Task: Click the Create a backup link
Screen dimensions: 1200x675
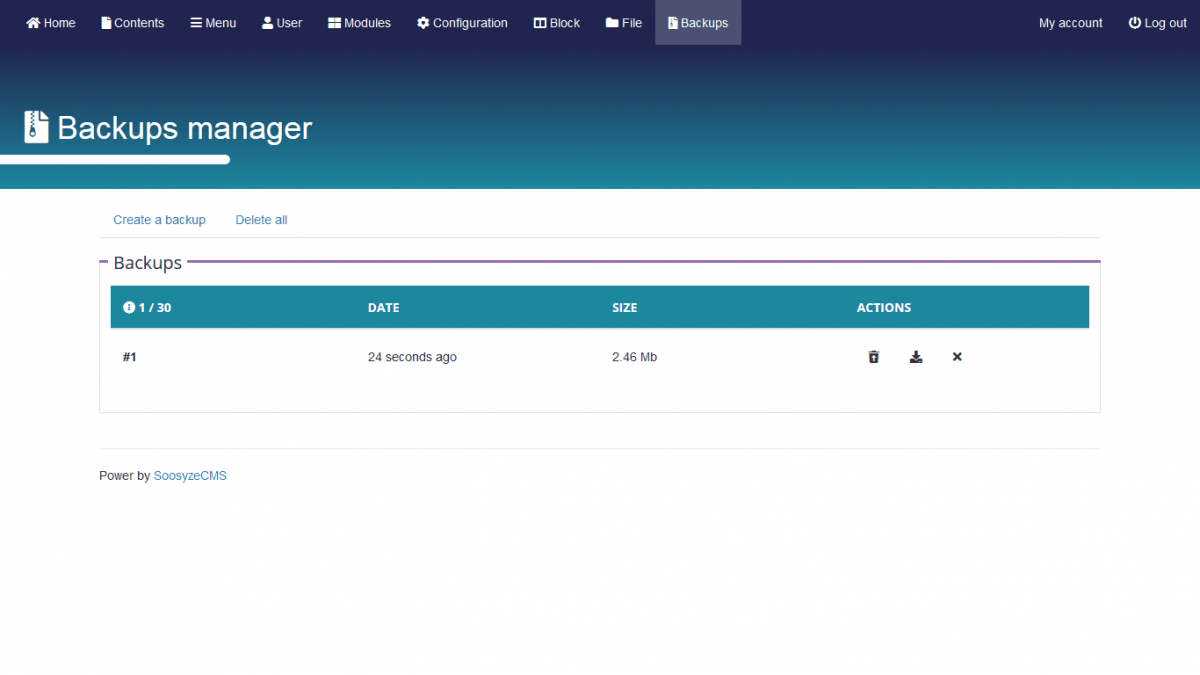Action: point(159,220)
